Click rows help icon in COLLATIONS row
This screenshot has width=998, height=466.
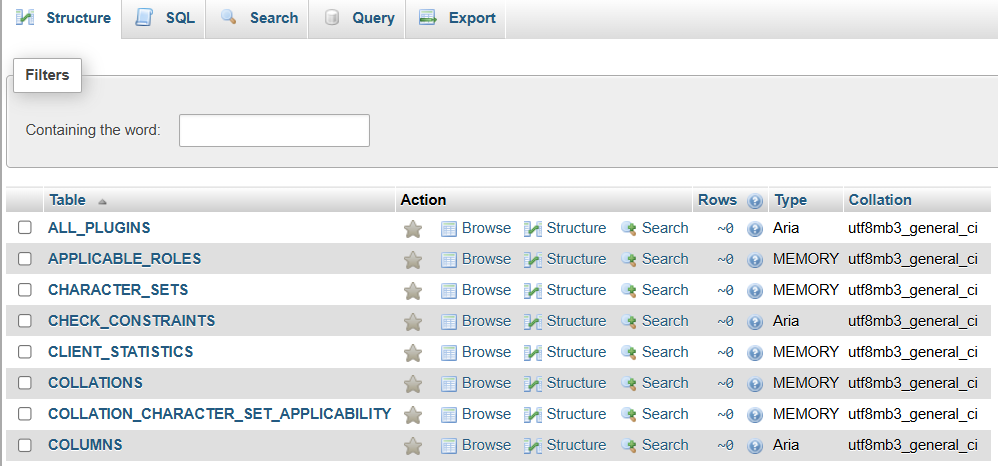click(755, 384)
